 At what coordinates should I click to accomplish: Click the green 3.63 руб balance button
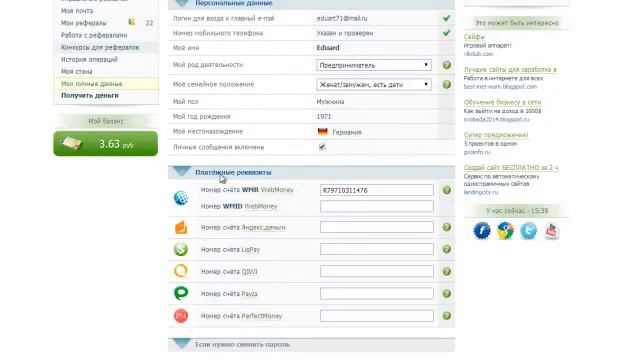point(105,143)
